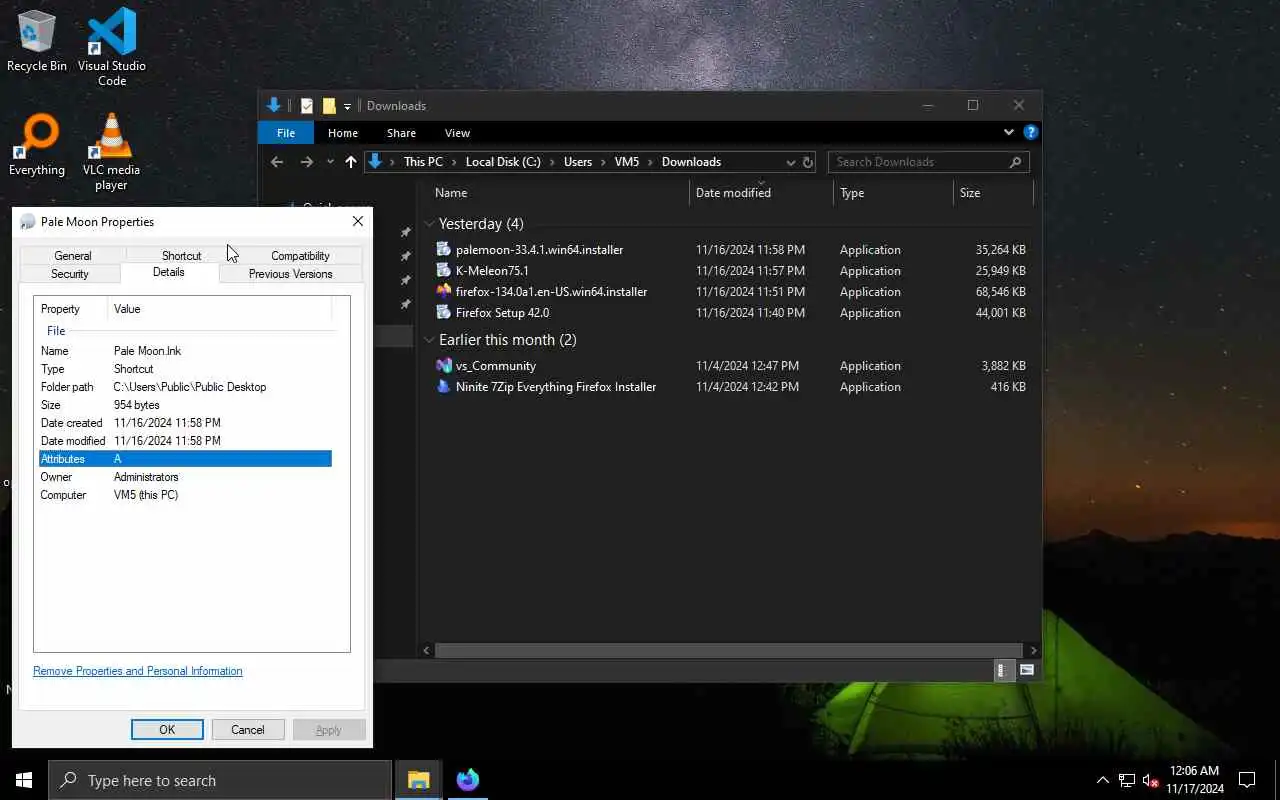Click OK in Pale Moon Properties

[167, 730]
